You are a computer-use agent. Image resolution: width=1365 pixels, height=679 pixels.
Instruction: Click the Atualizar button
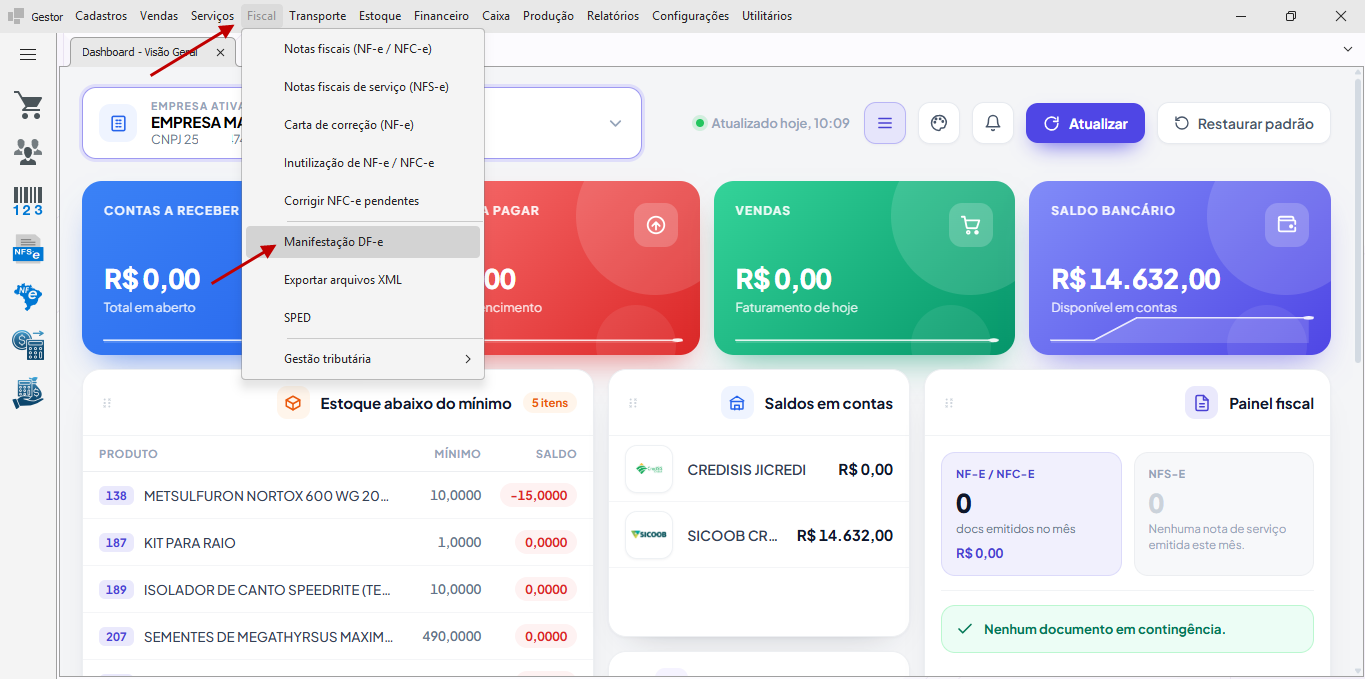tap(1085, 123)
